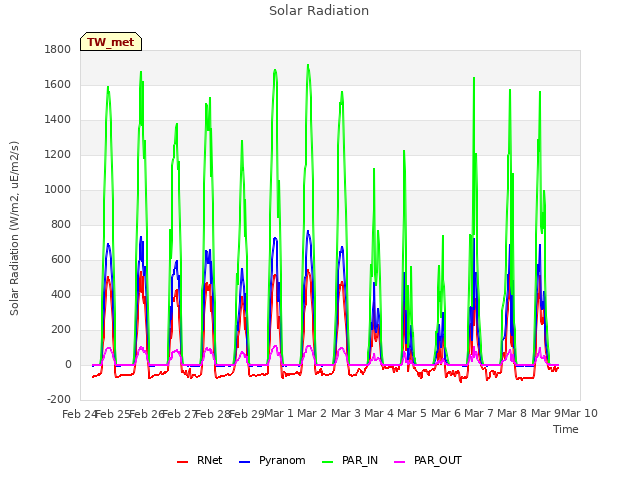Click the 0 y-axis tick label

pyautogui.click(x=68, y=364)
